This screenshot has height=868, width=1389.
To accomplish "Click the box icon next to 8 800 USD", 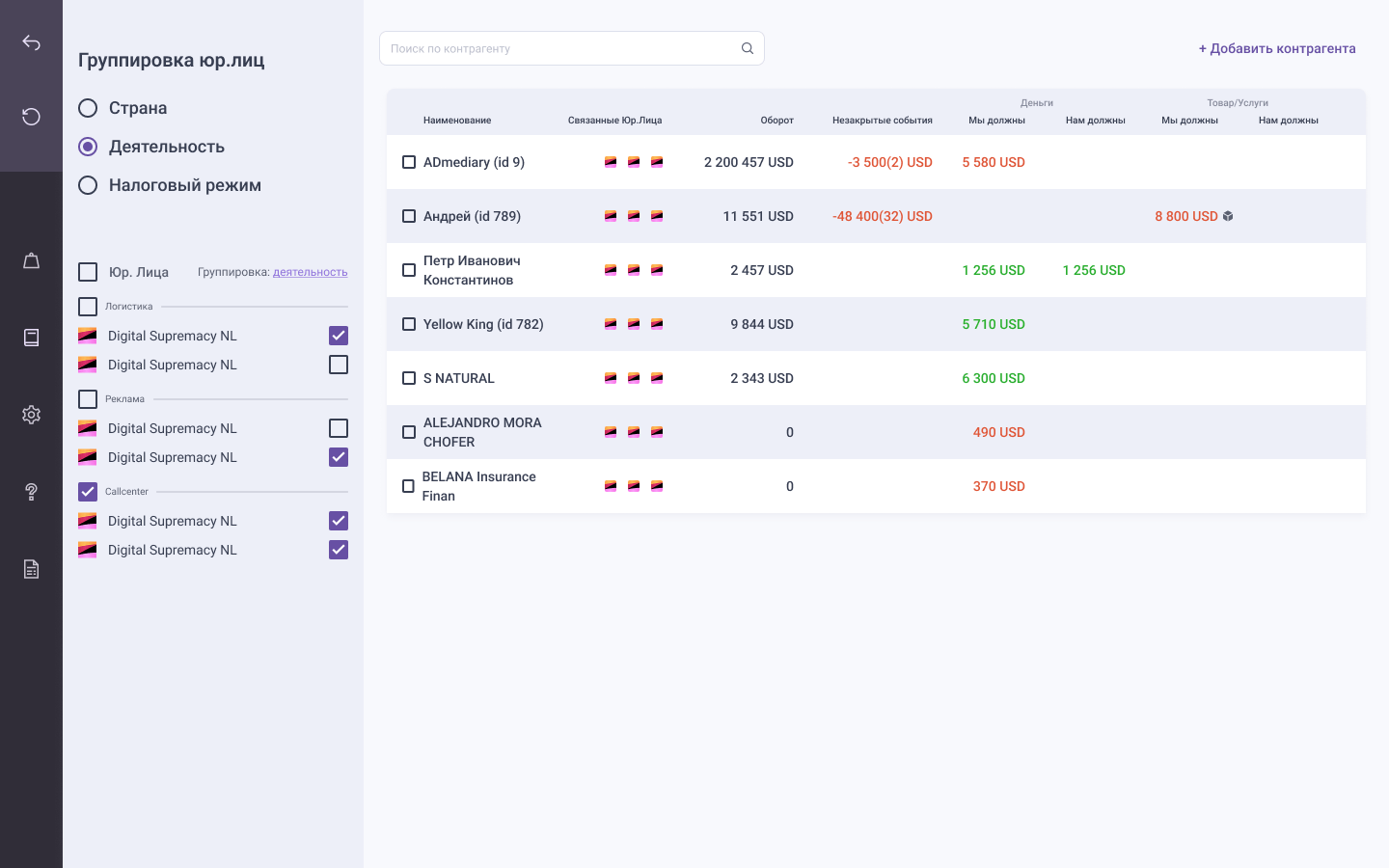I will (1228, 216).
